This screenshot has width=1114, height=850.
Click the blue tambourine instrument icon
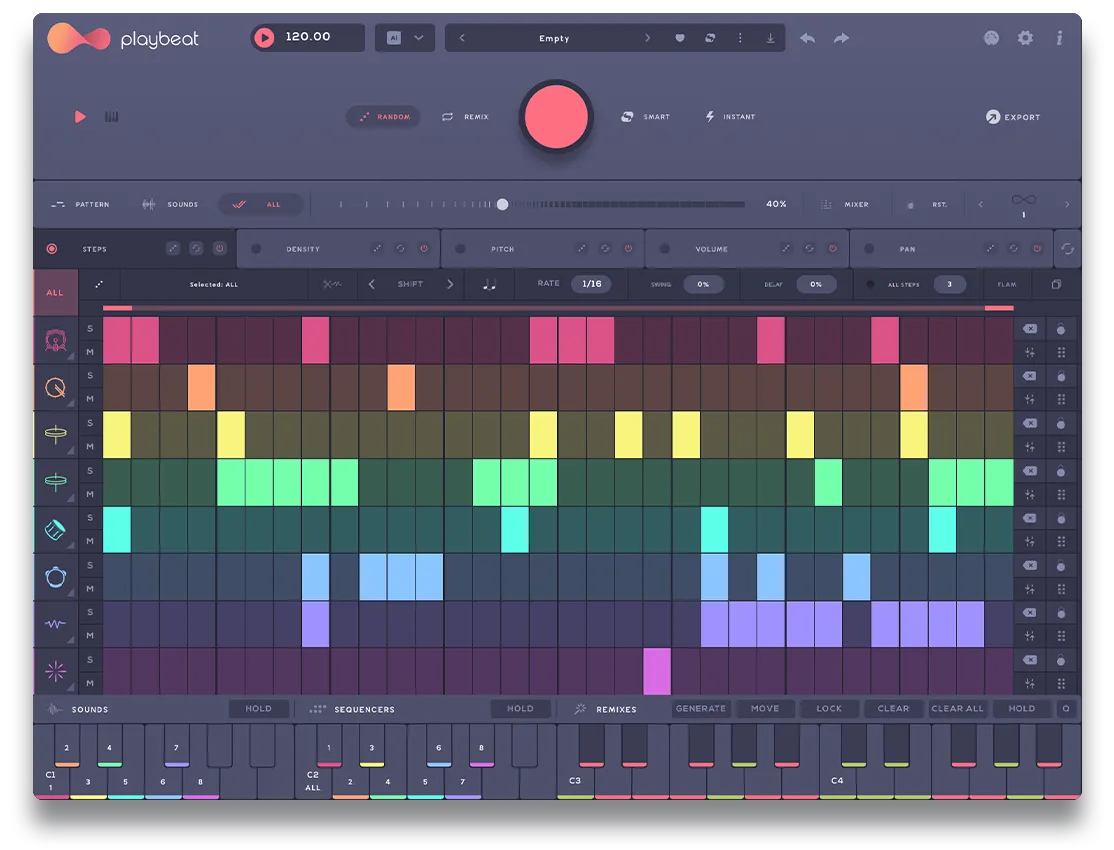pos(55,576)
